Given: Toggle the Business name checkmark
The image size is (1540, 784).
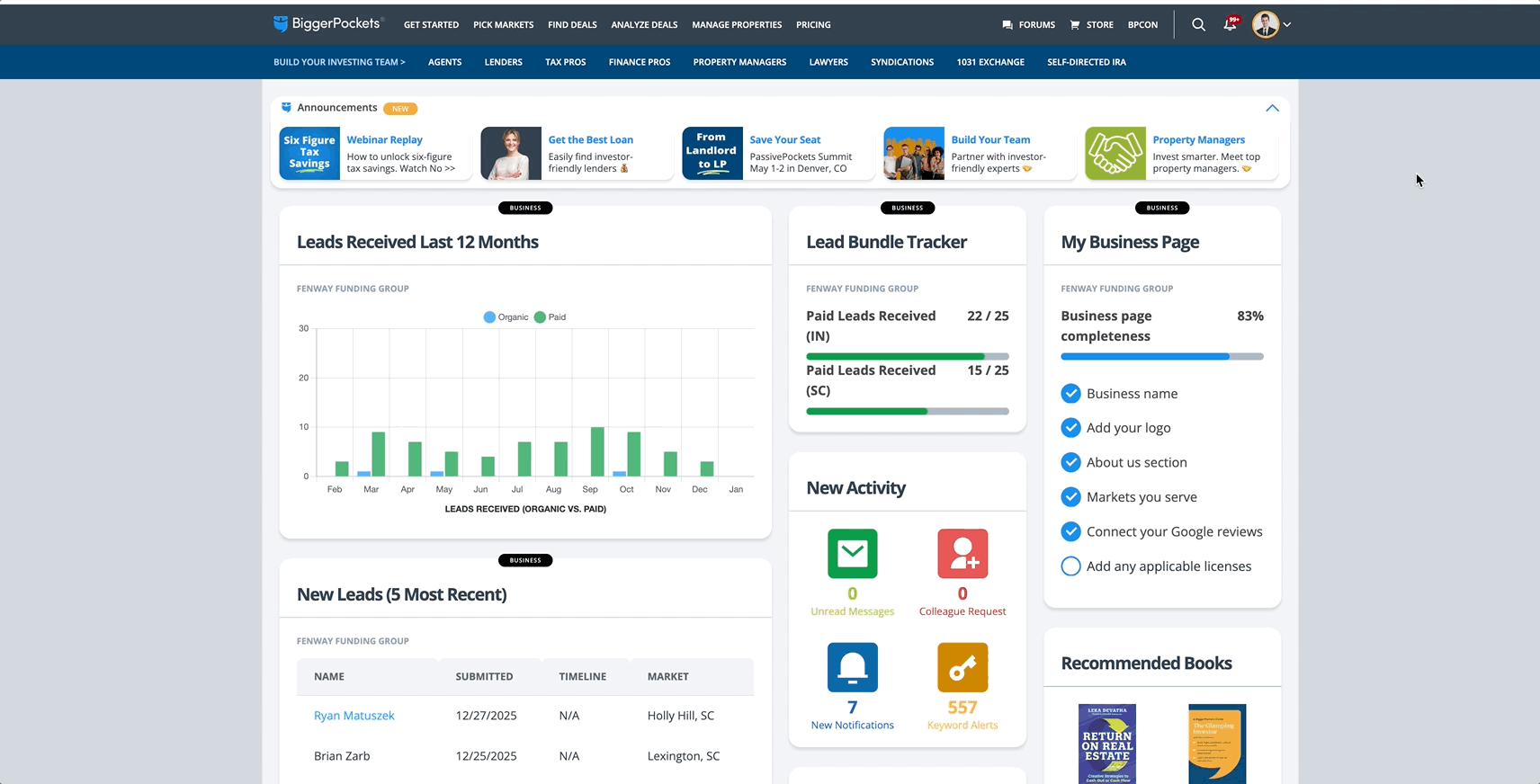Looking at the screenshot, I should [1070, 394].
